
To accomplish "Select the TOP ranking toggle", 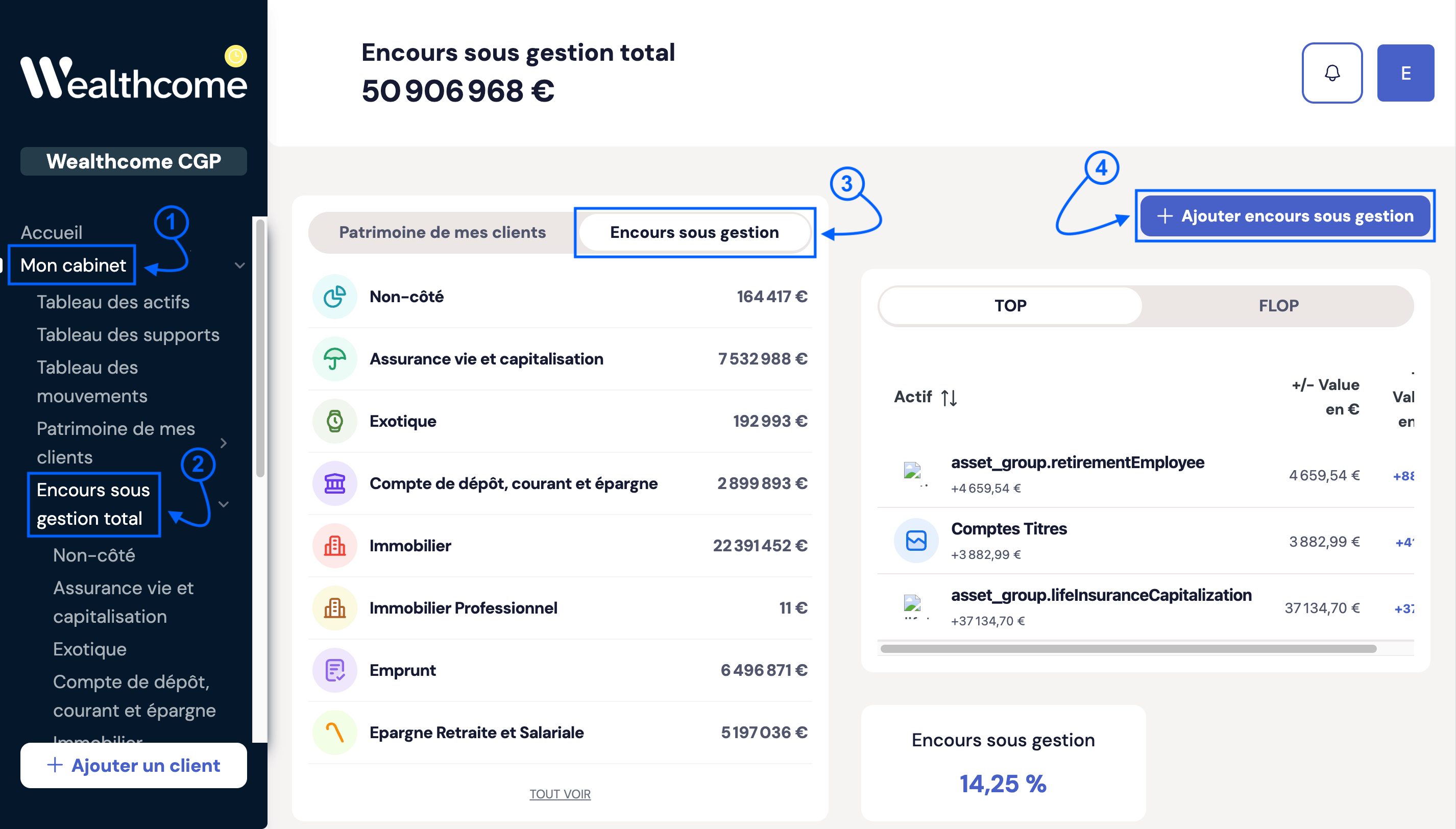I will (x=1010, y=306).
